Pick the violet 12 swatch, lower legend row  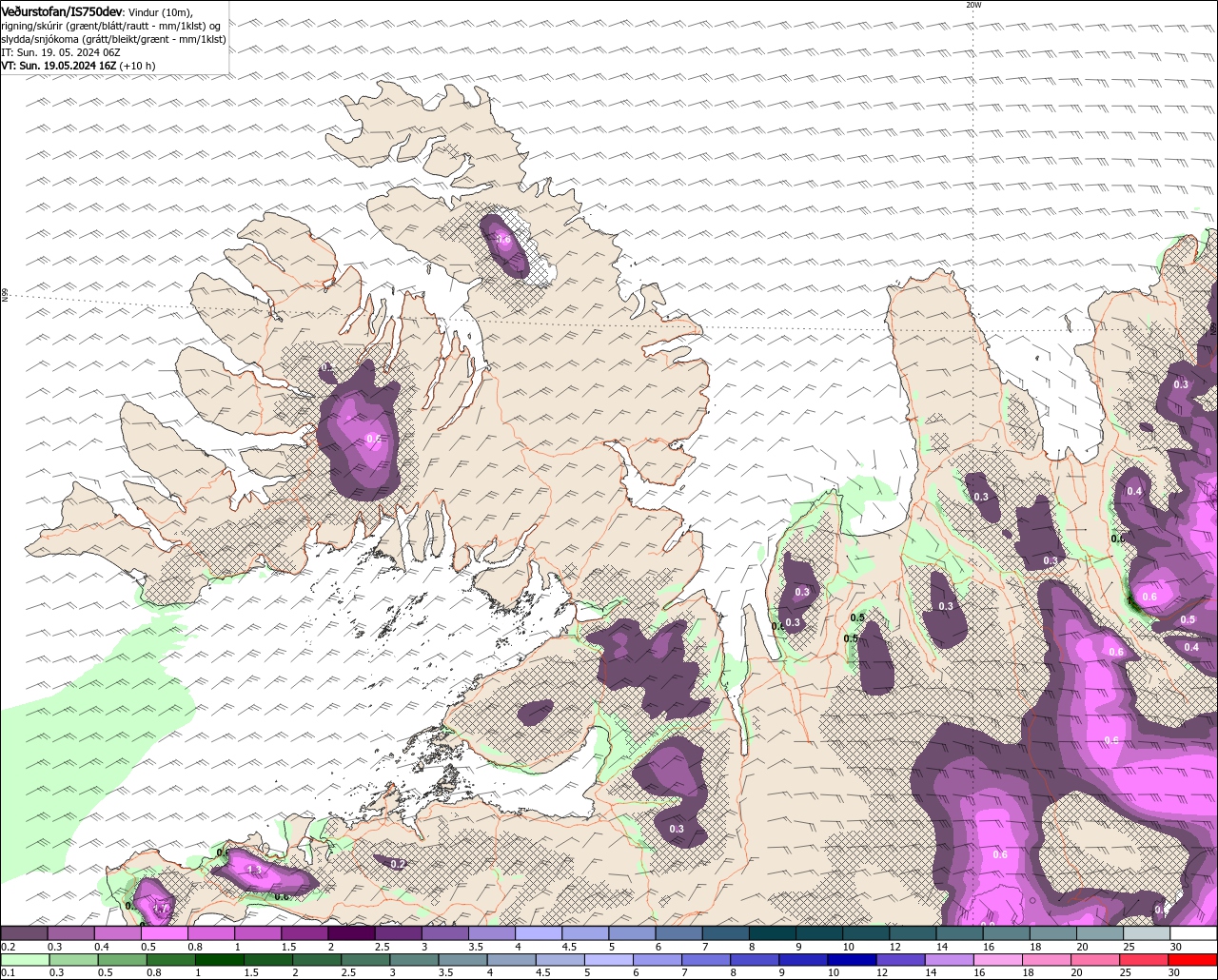(901, 959)
